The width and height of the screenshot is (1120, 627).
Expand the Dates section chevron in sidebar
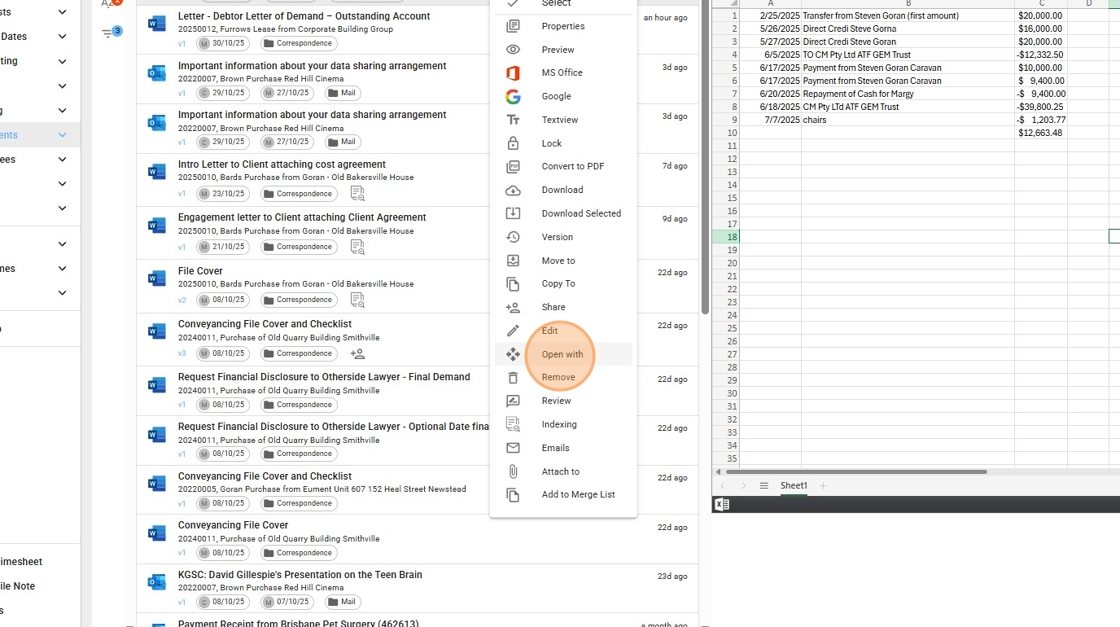coord(62,37)
